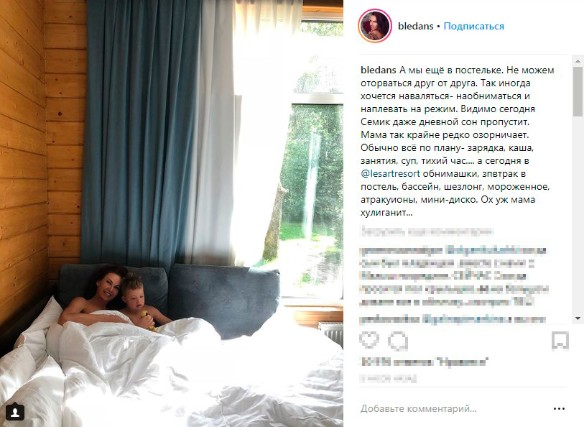Open the second commenter's blurred username
The width and height of the screenshot is (584, 427).
(x=390, y=319)
